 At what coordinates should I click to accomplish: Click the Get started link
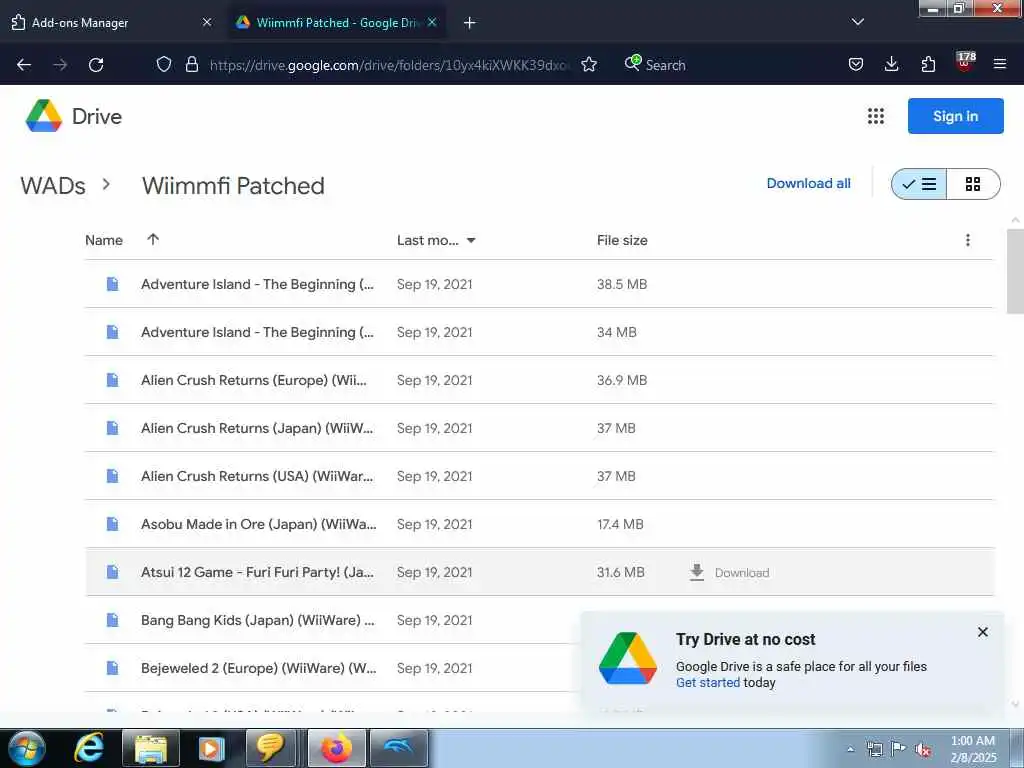(708, 682)
